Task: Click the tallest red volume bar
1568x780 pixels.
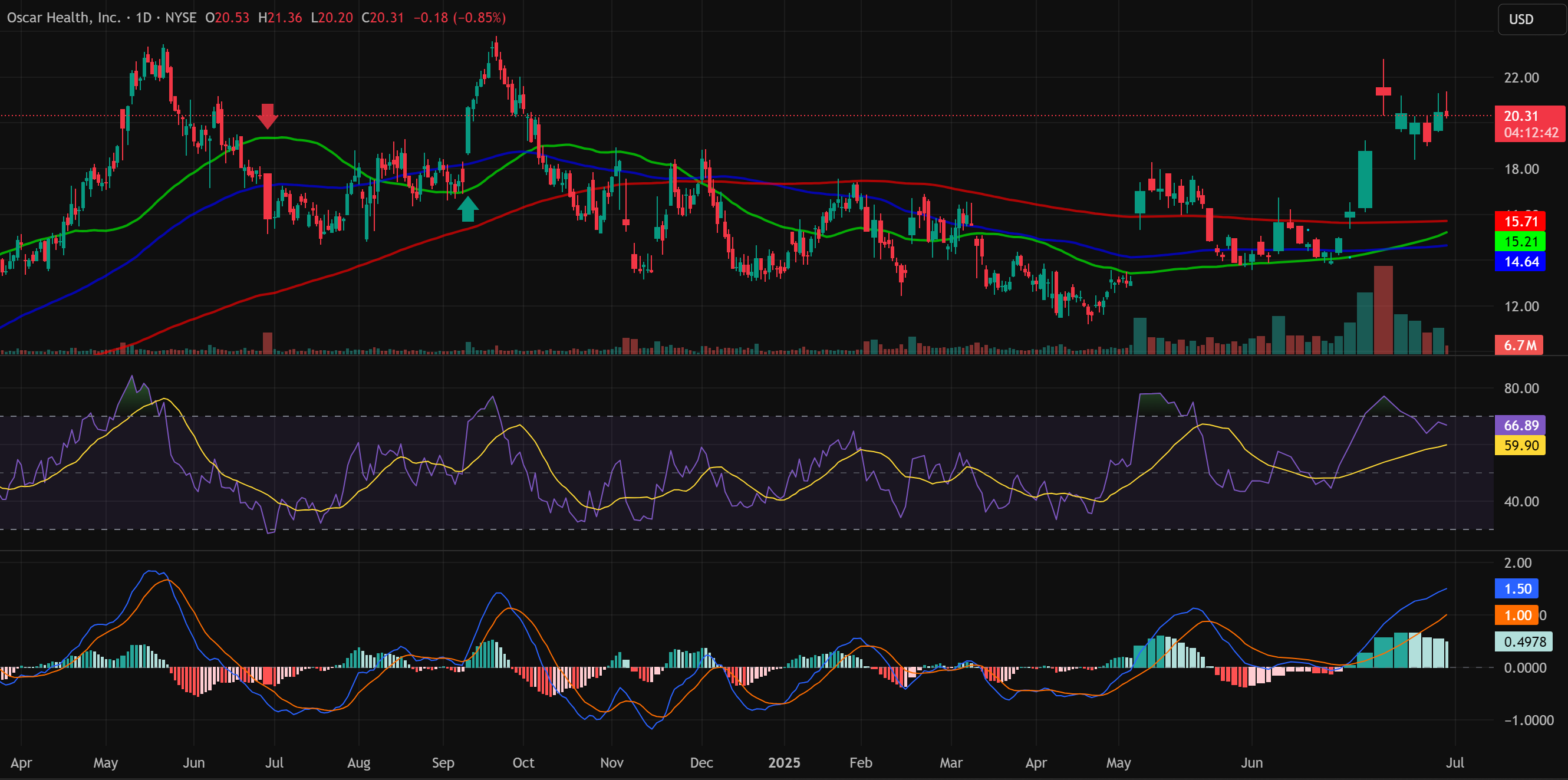Action: [1383, 311]
